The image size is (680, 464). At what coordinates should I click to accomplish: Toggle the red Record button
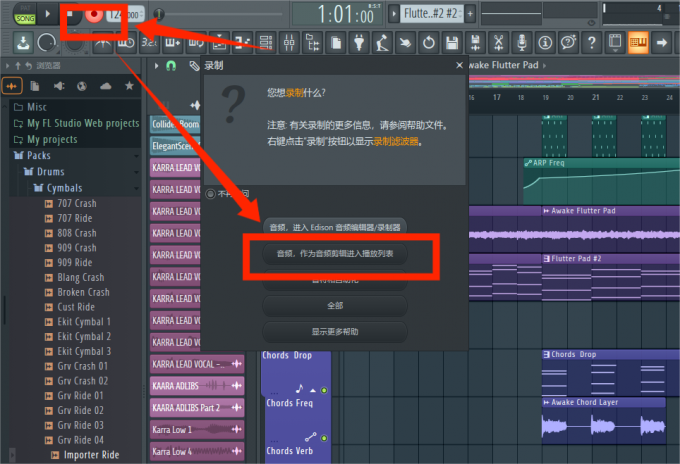coord(94,14)
